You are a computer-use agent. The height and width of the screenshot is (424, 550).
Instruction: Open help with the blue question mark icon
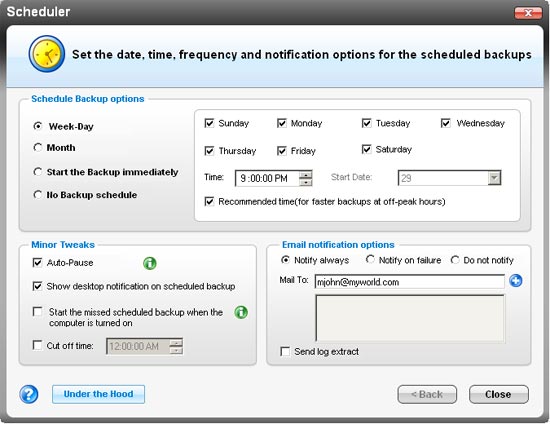(x=29, y=394)
